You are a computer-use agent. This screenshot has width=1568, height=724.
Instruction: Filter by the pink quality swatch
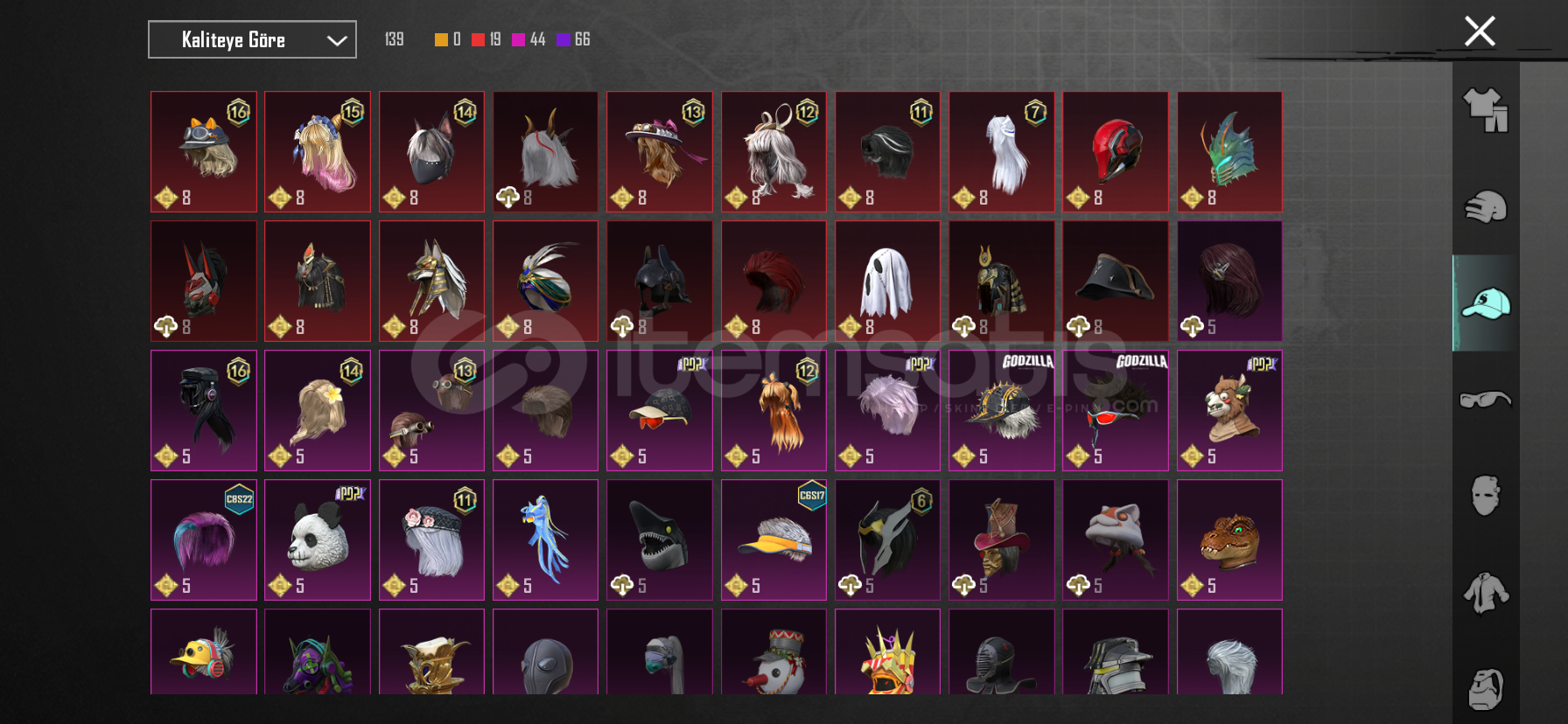518,39
